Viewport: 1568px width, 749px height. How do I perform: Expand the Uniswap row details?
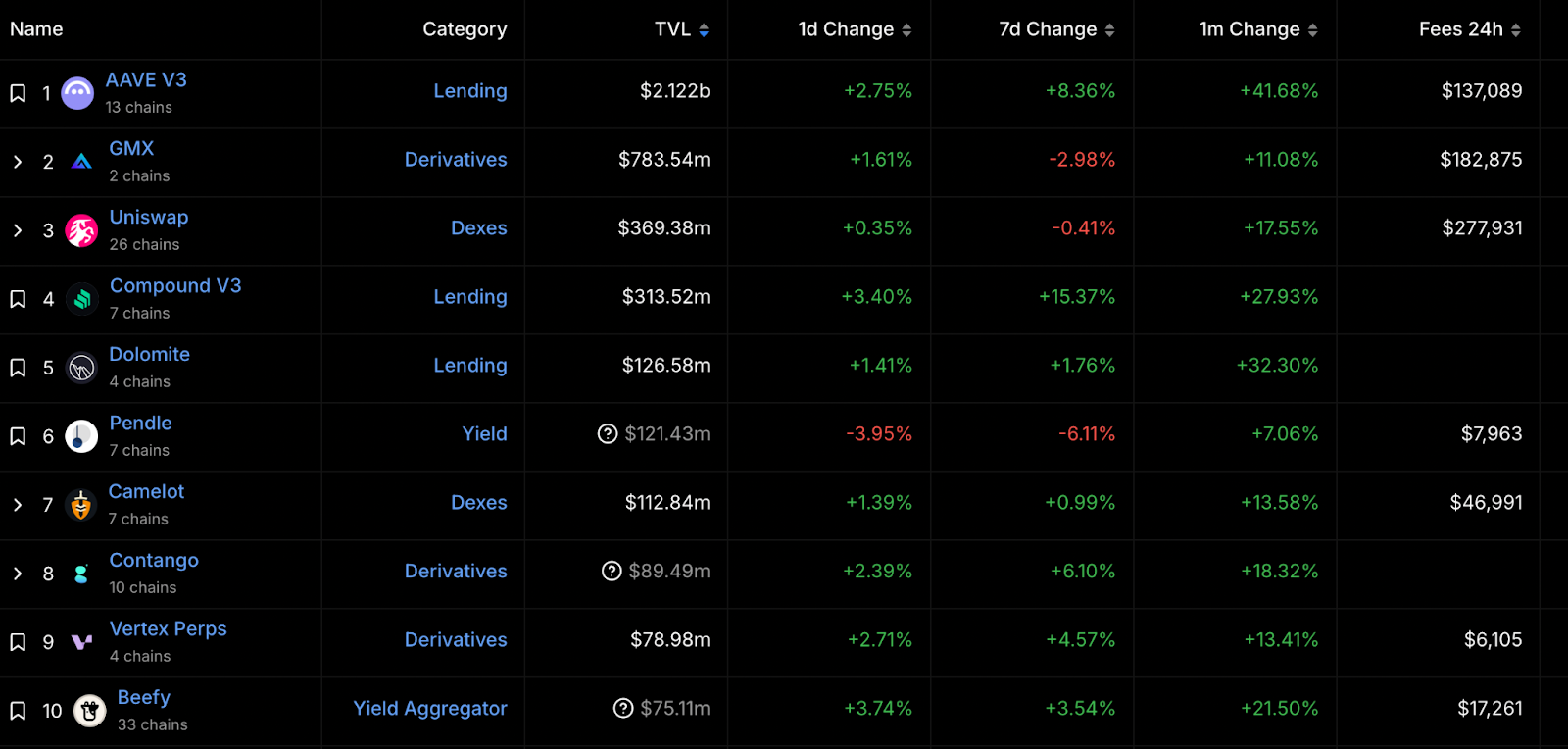click(18, 230)
